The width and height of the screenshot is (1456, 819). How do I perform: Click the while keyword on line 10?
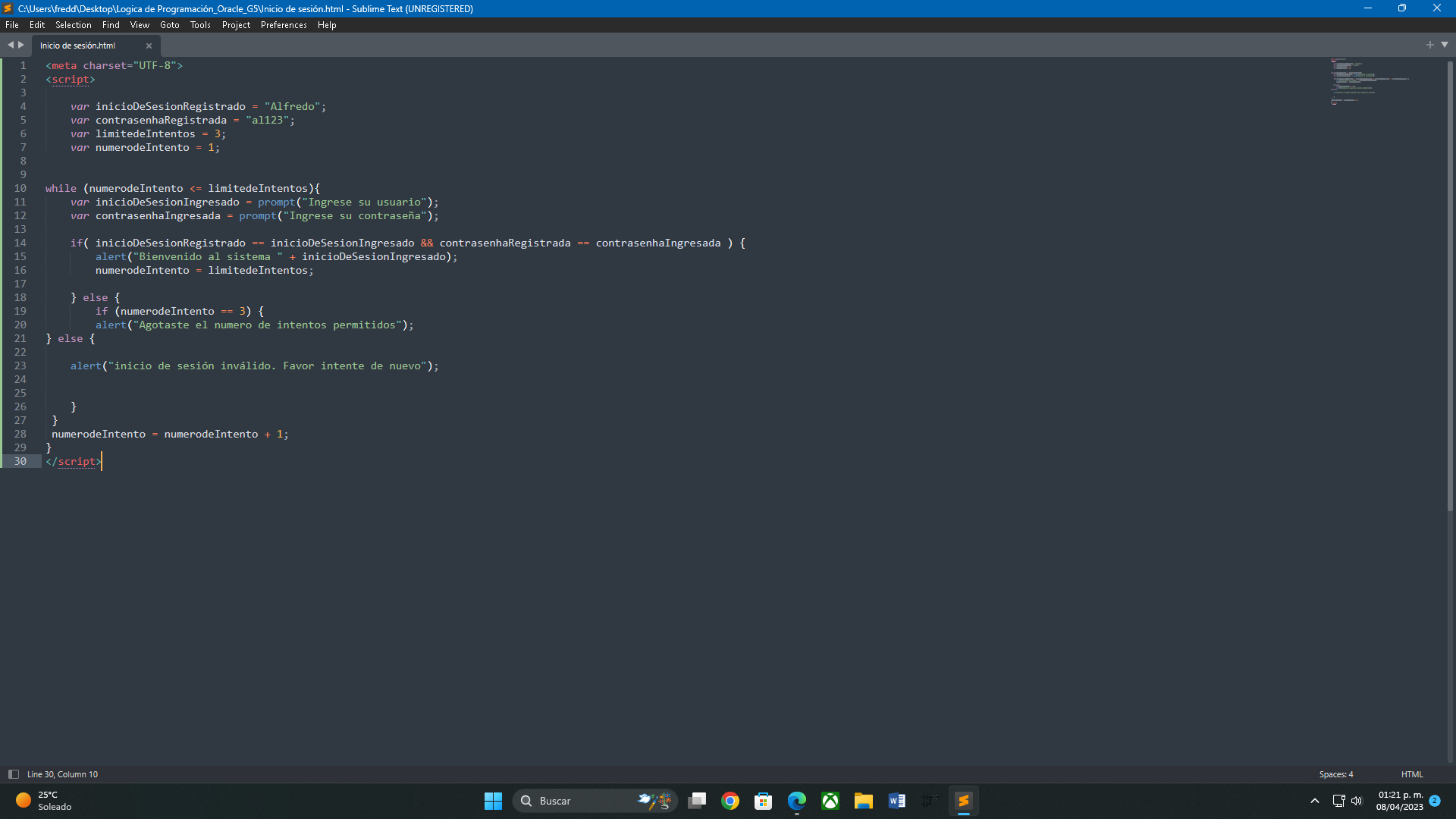61,188
